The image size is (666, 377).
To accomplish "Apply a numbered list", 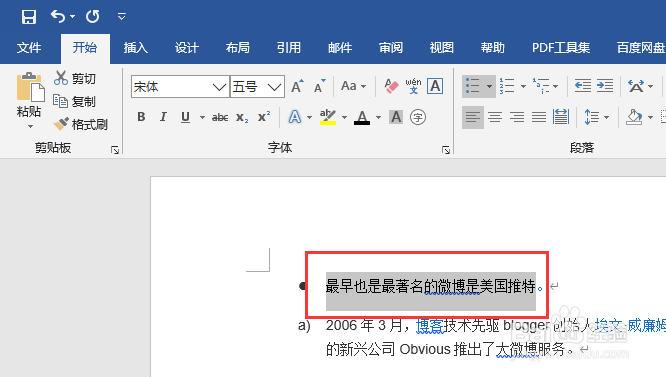I will pyautogui.click(x=507, y=86).
